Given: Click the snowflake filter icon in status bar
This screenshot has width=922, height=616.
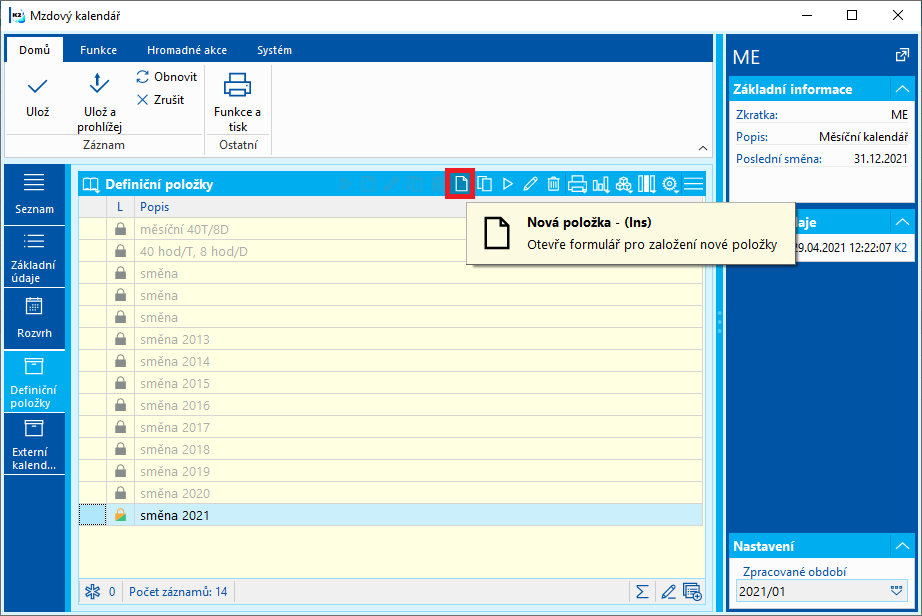Looking at the screenshot, I should coord(92,592).
